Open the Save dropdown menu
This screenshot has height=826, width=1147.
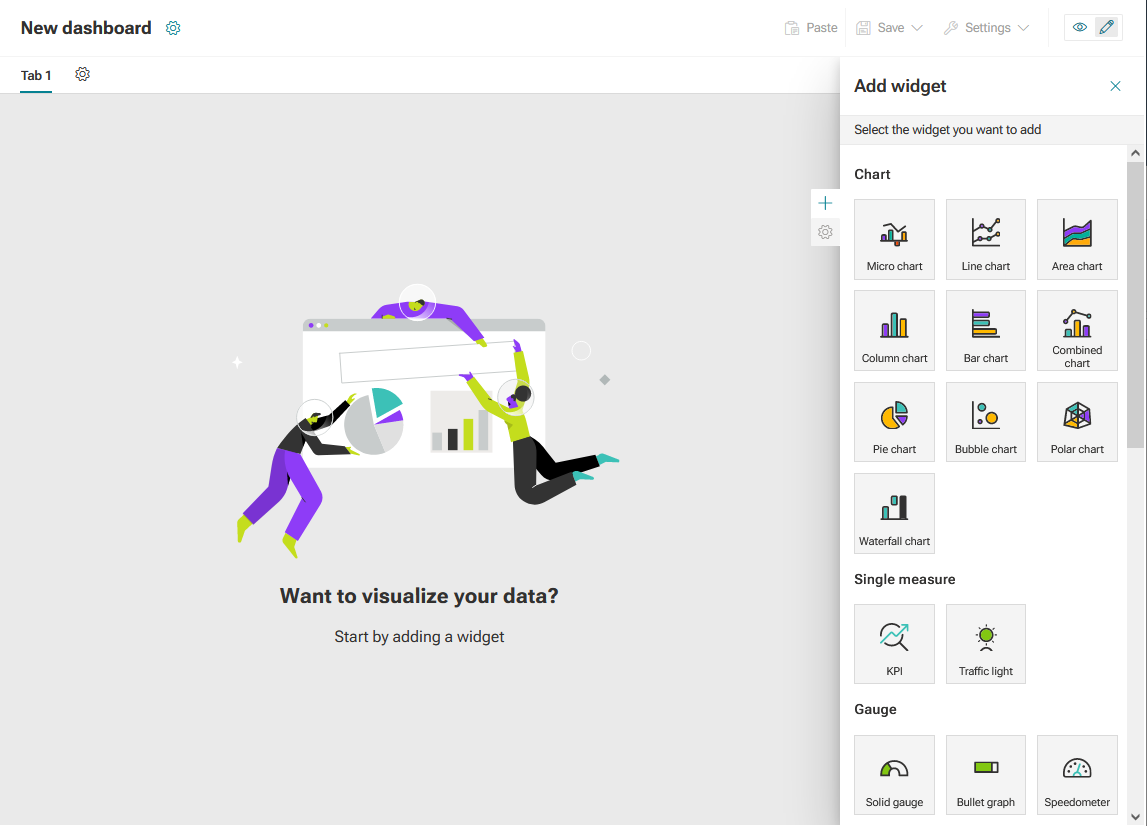(890, 28)
